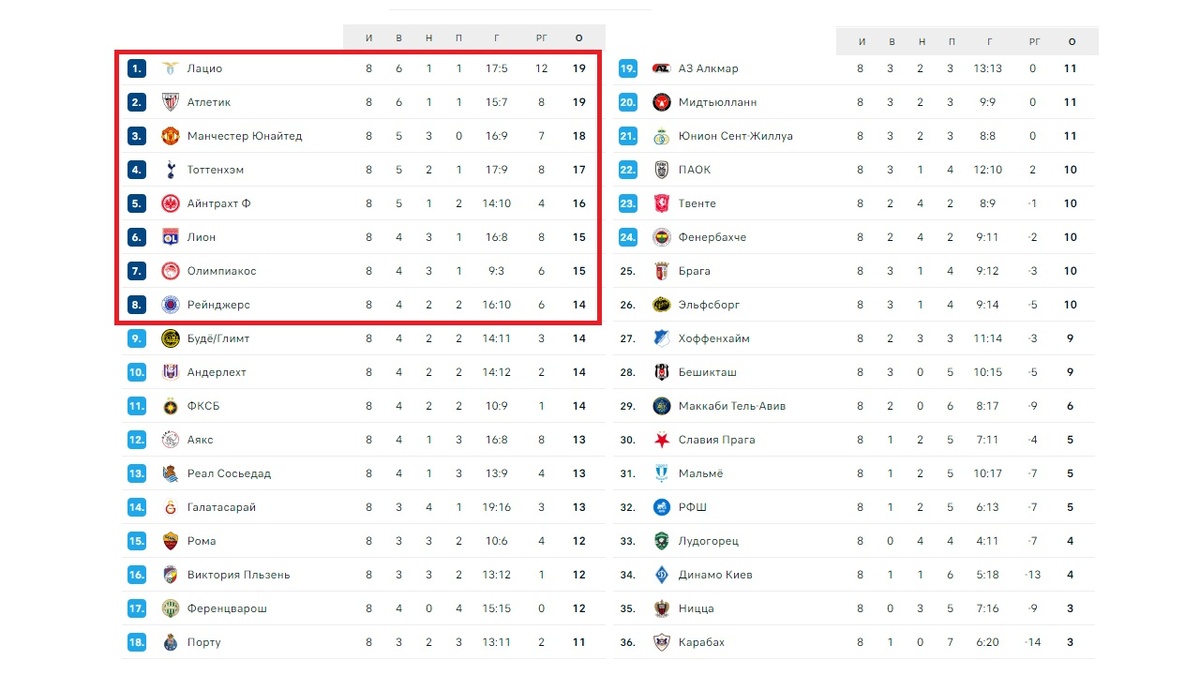Click the AZ Alkmaar crest icon
This screenshot has height=675, width=1200.
pyautogui.click(x=660, y=68)
